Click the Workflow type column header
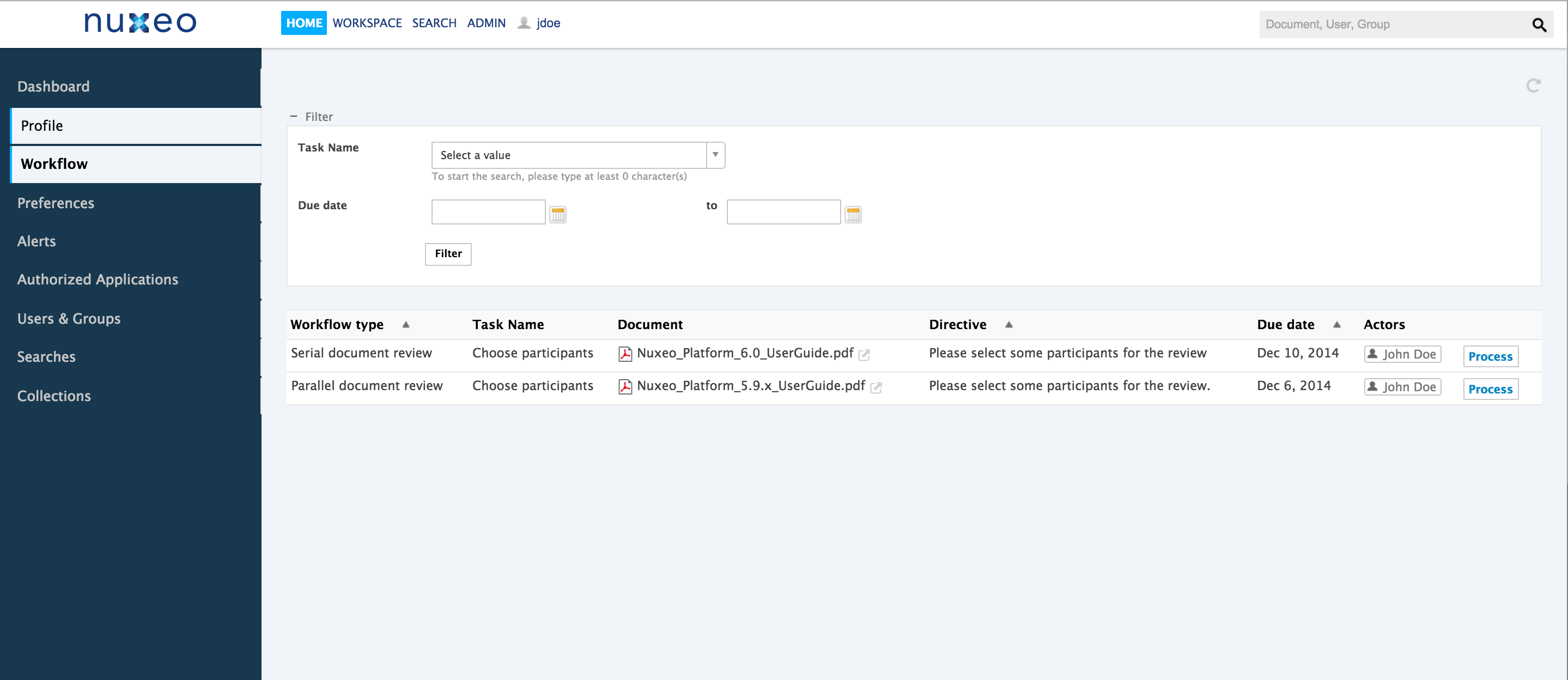 [x=337, y=325]
